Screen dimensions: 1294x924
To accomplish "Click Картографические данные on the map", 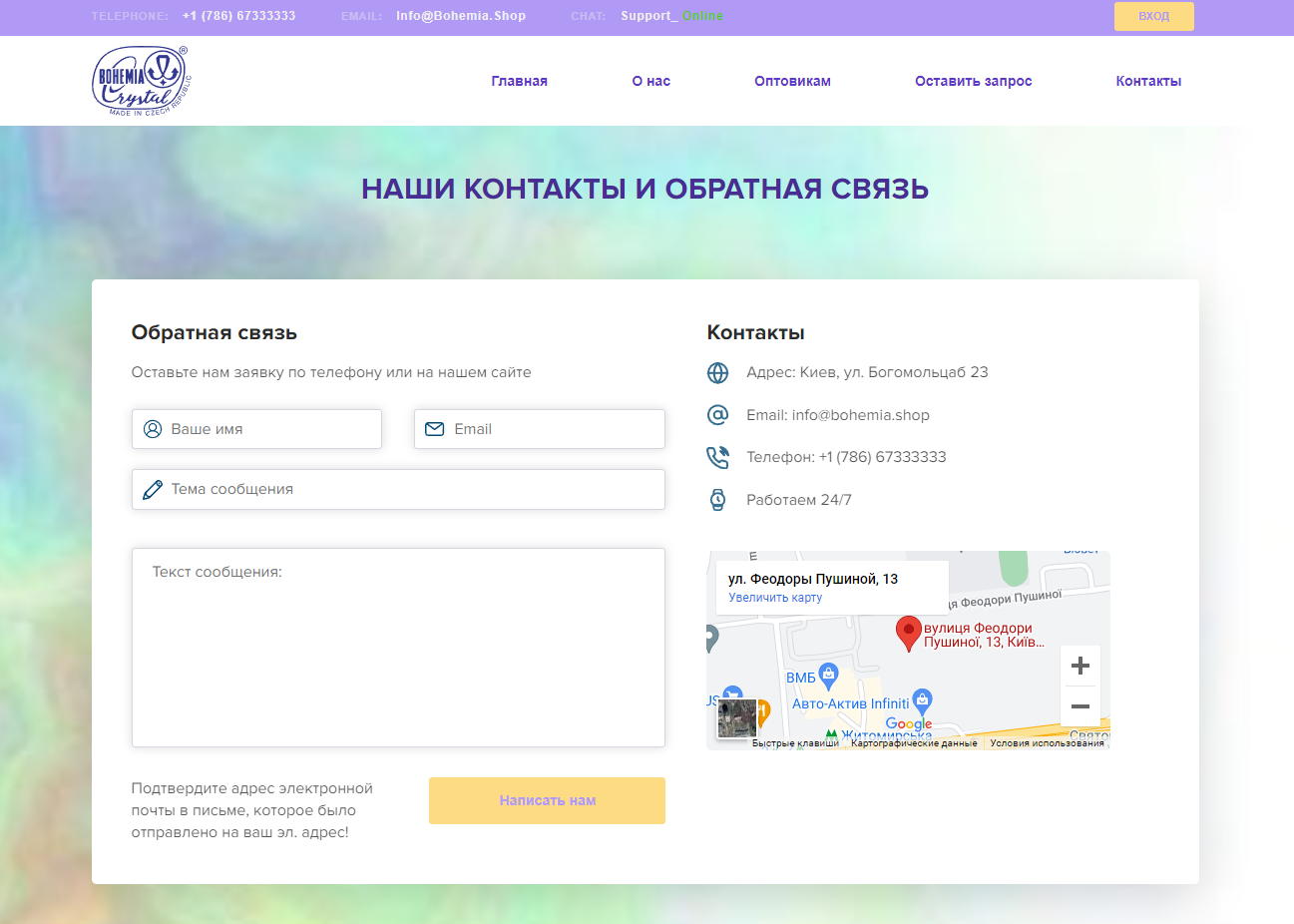I will (914, 743).
